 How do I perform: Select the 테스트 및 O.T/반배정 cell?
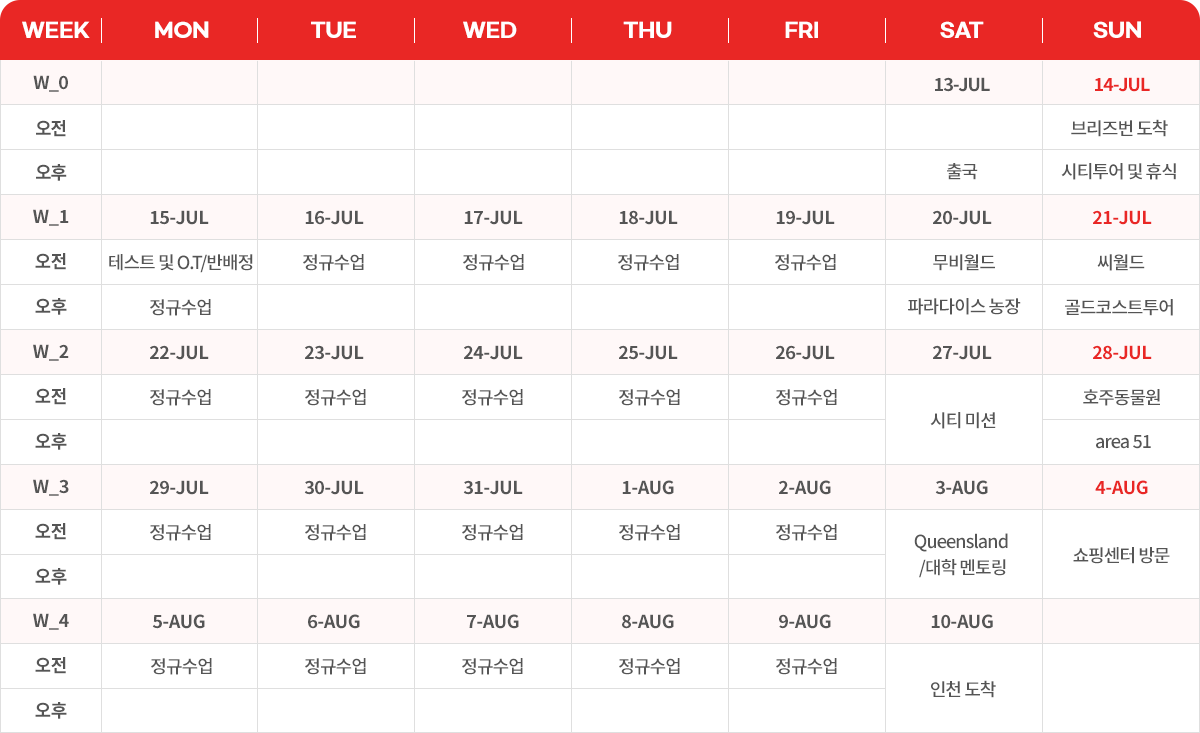click(x=181, y=262)
